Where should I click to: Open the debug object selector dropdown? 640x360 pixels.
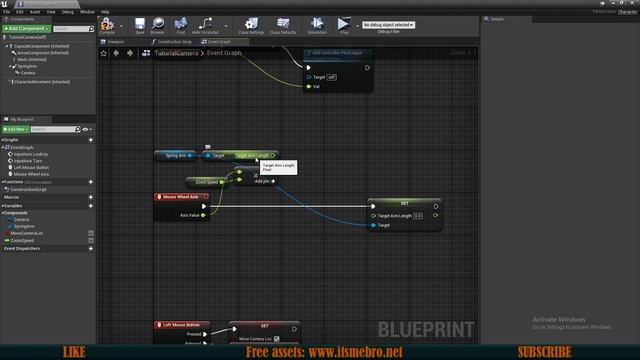coord(389,25)
